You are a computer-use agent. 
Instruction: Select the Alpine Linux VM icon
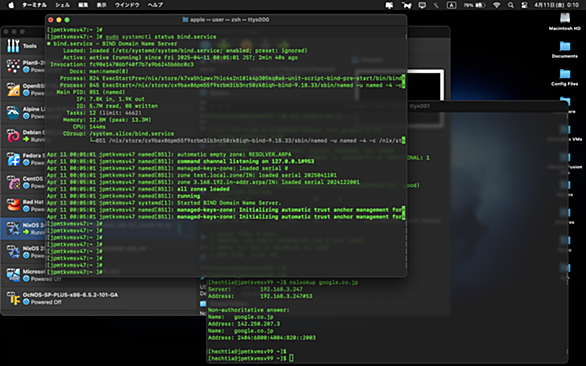13,113
